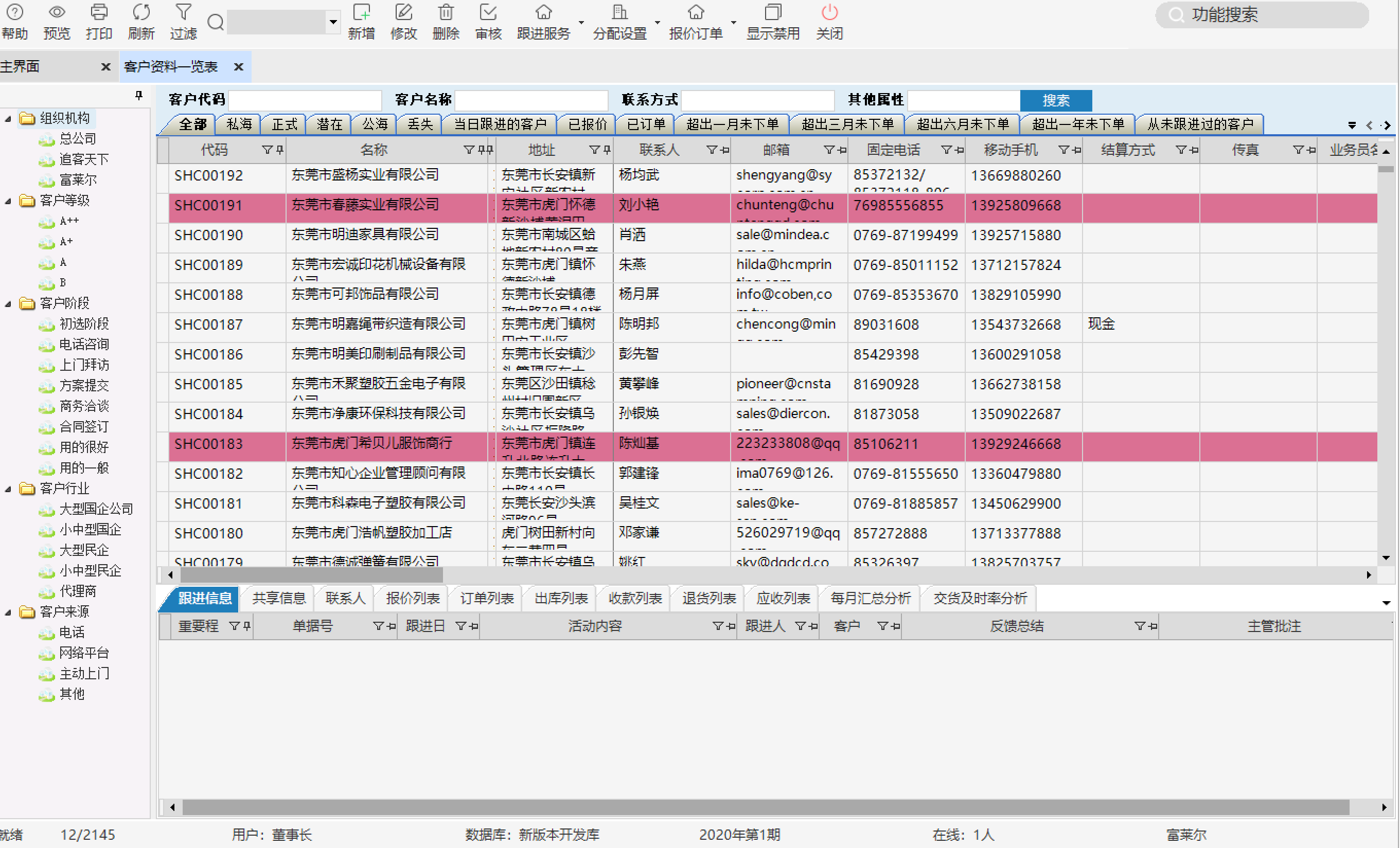This screenshot has width=1400, height=848.
Task: Select the 追客天下 tree node
Action: [83, 159]
